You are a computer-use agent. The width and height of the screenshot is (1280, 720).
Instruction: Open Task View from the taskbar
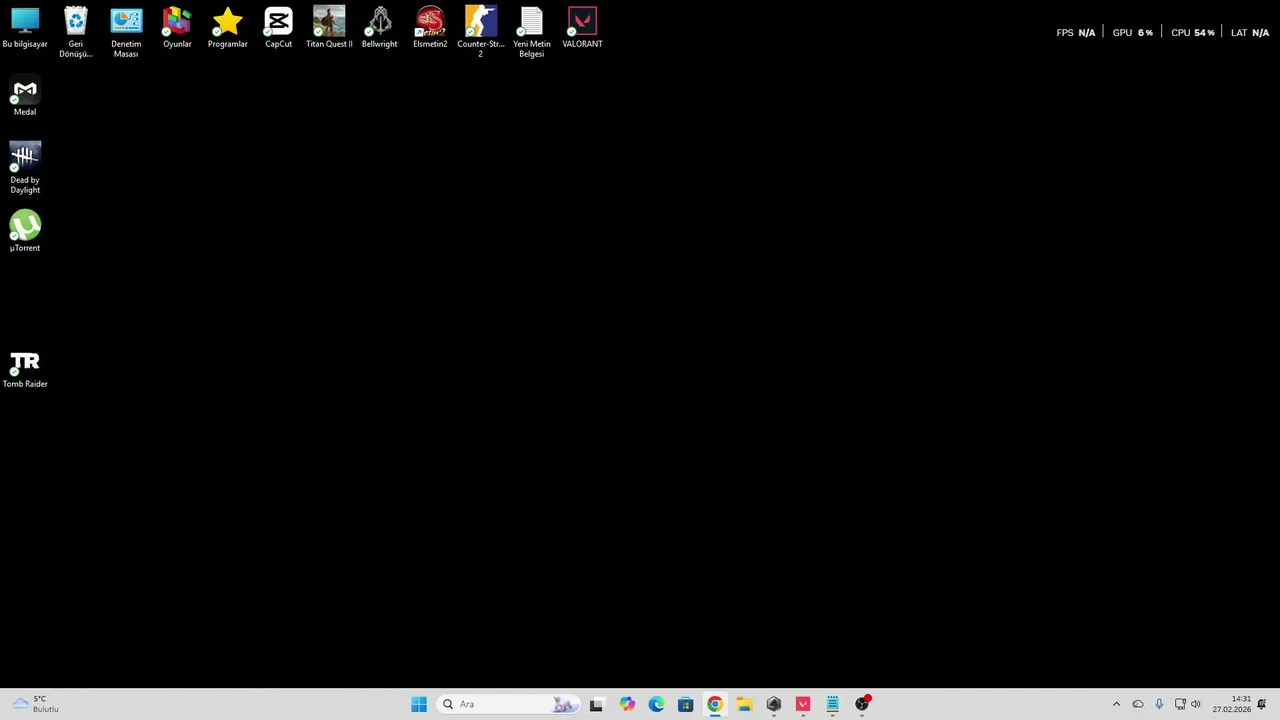[596, 704]
